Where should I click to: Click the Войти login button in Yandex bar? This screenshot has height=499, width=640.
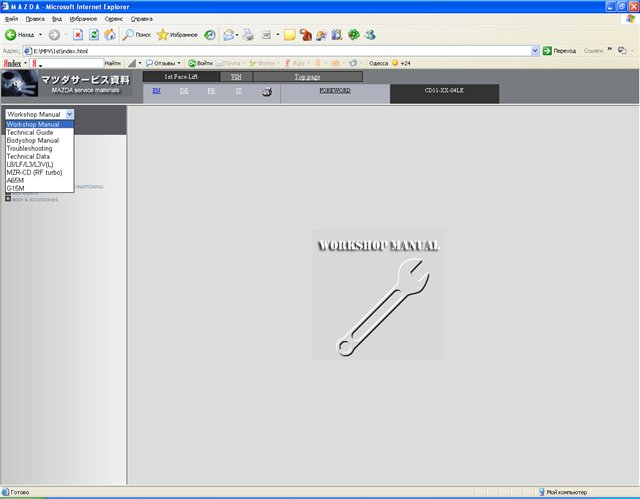pos(200,63)
